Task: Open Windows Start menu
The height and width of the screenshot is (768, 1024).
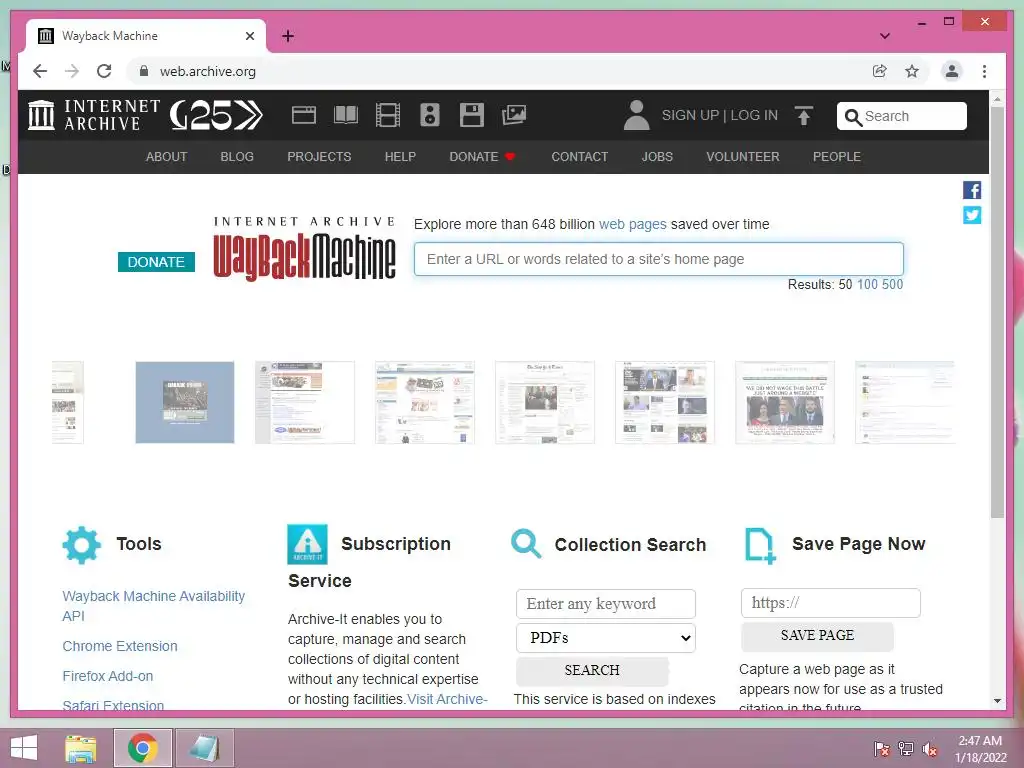Action: (24, 748)
